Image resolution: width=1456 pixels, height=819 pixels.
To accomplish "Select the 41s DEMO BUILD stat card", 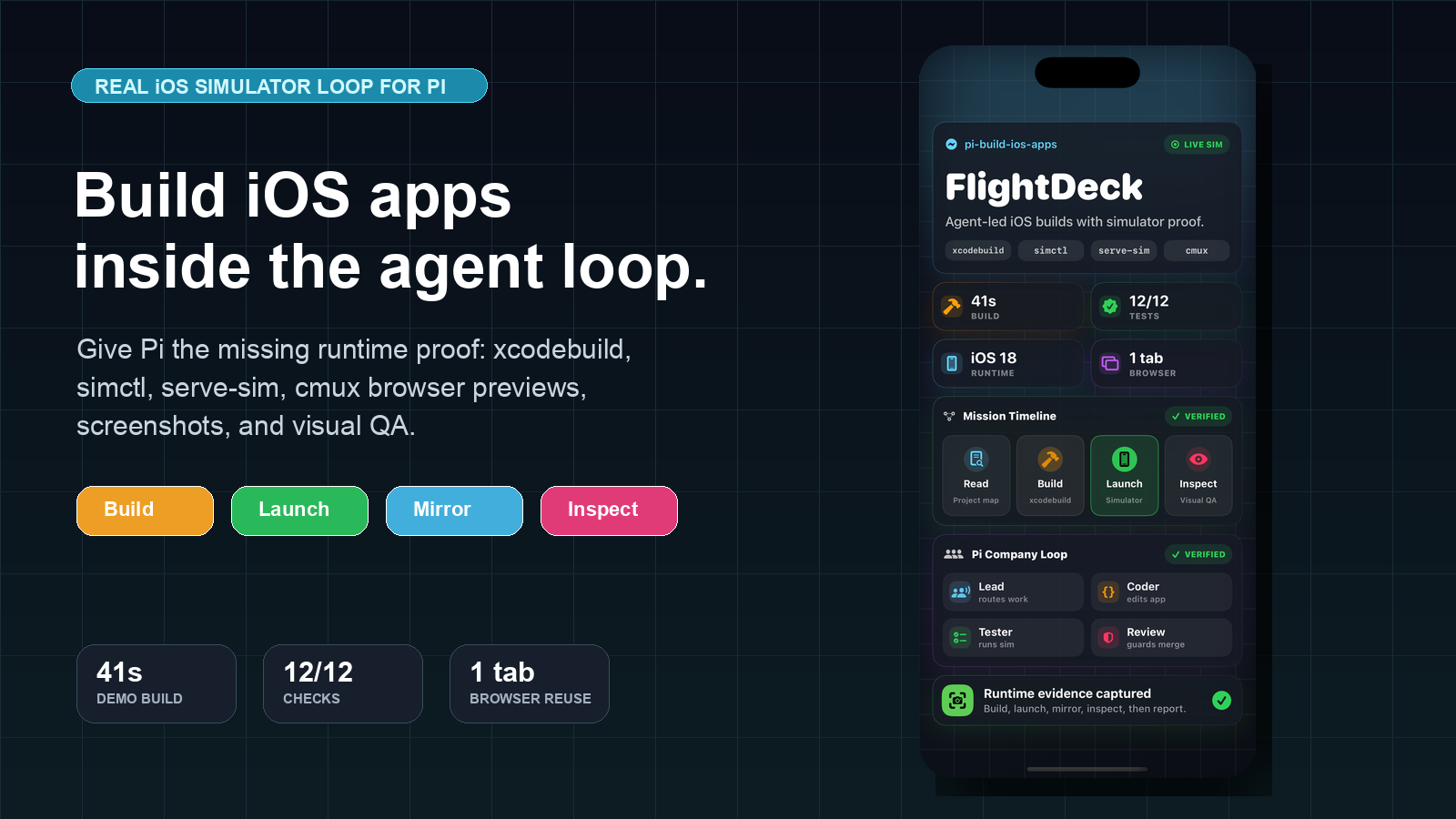I will 157,683.
